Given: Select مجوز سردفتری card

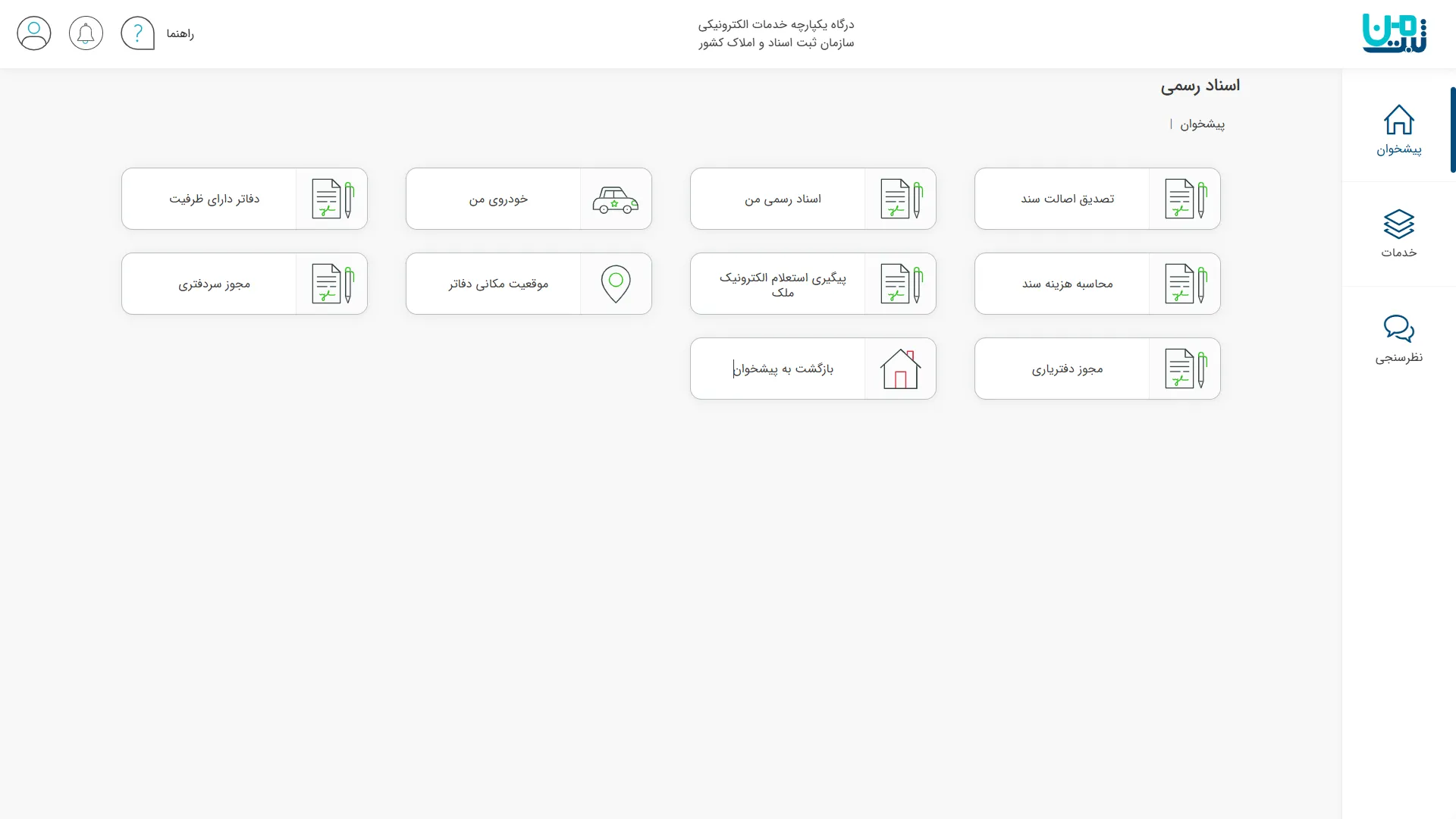Looking at the screenshot, I should click(x=214, y=284).
